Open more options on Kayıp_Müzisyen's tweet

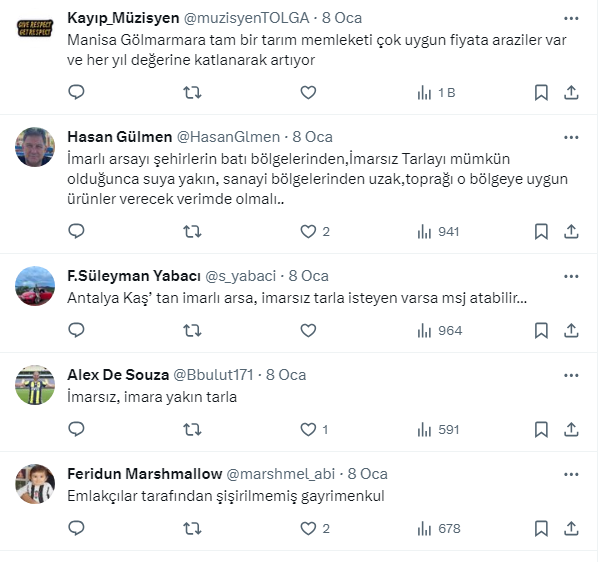pos(570,18)
